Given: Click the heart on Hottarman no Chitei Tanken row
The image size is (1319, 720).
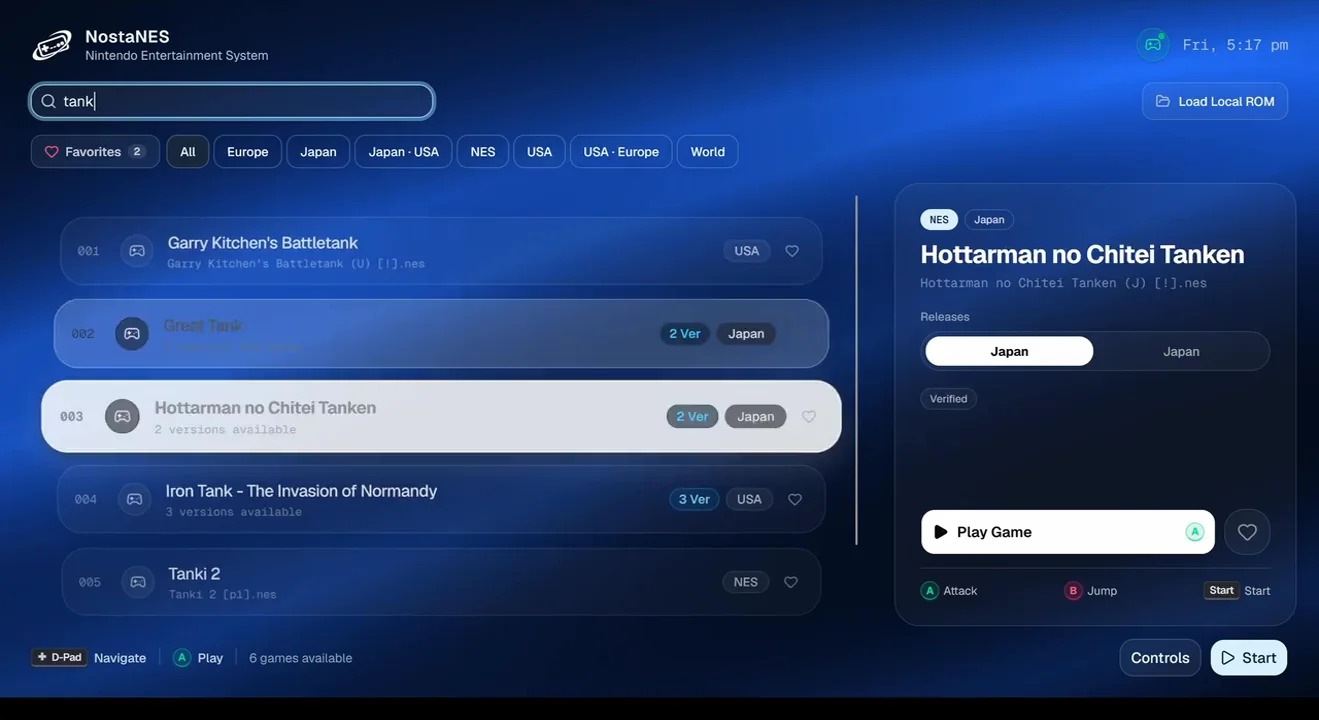Looking at the screenshot, I should pos(809,417).
